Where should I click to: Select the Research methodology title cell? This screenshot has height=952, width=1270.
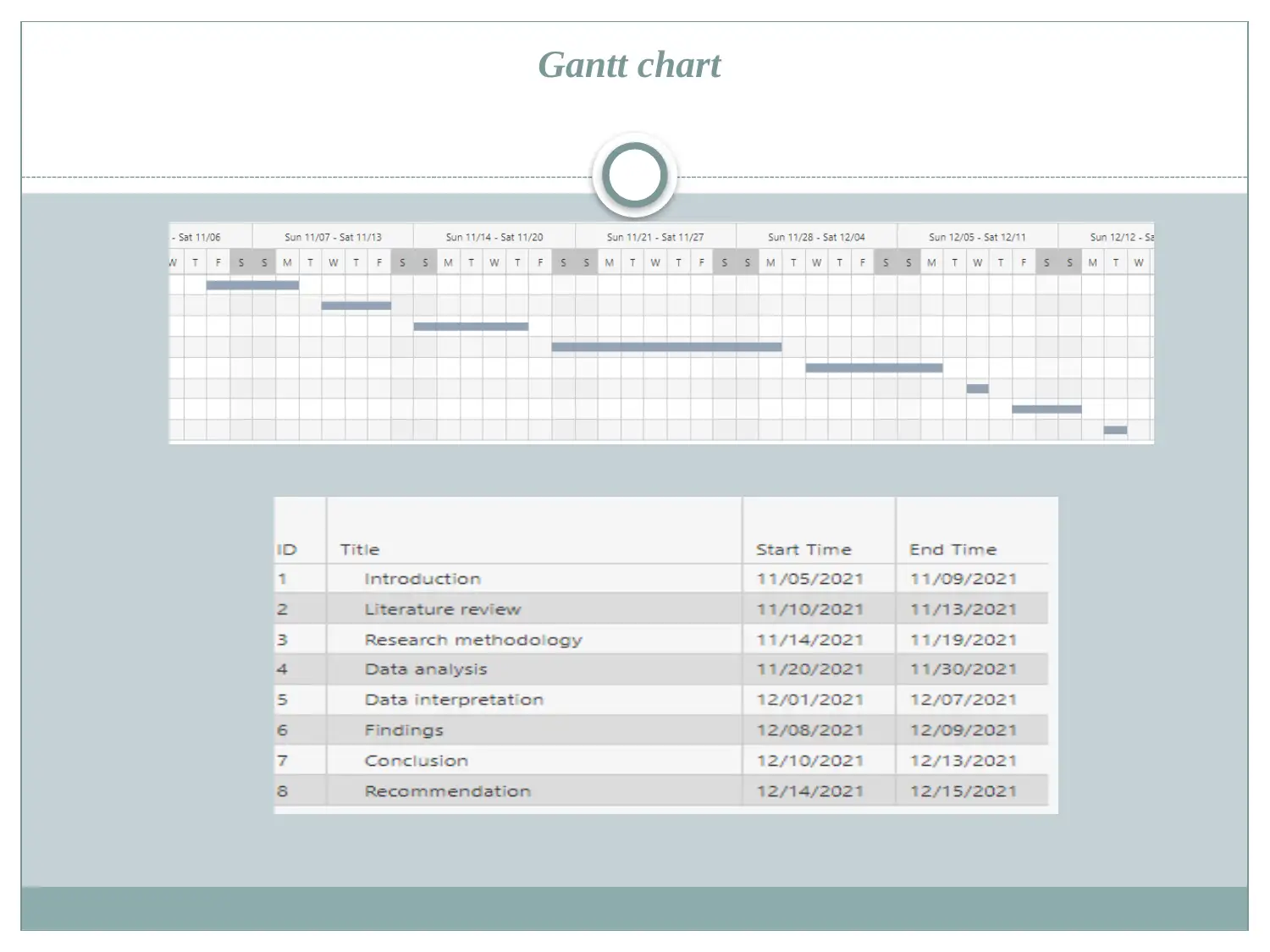534,640
